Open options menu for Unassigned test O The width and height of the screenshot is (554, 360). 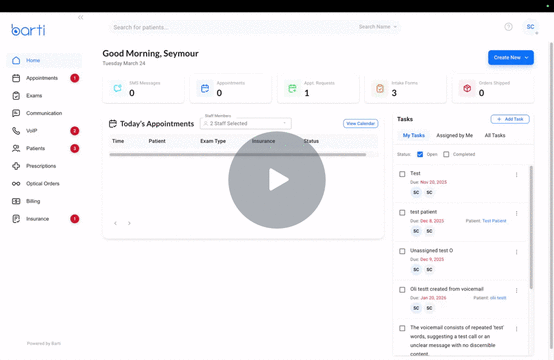(x=517, y=252)
